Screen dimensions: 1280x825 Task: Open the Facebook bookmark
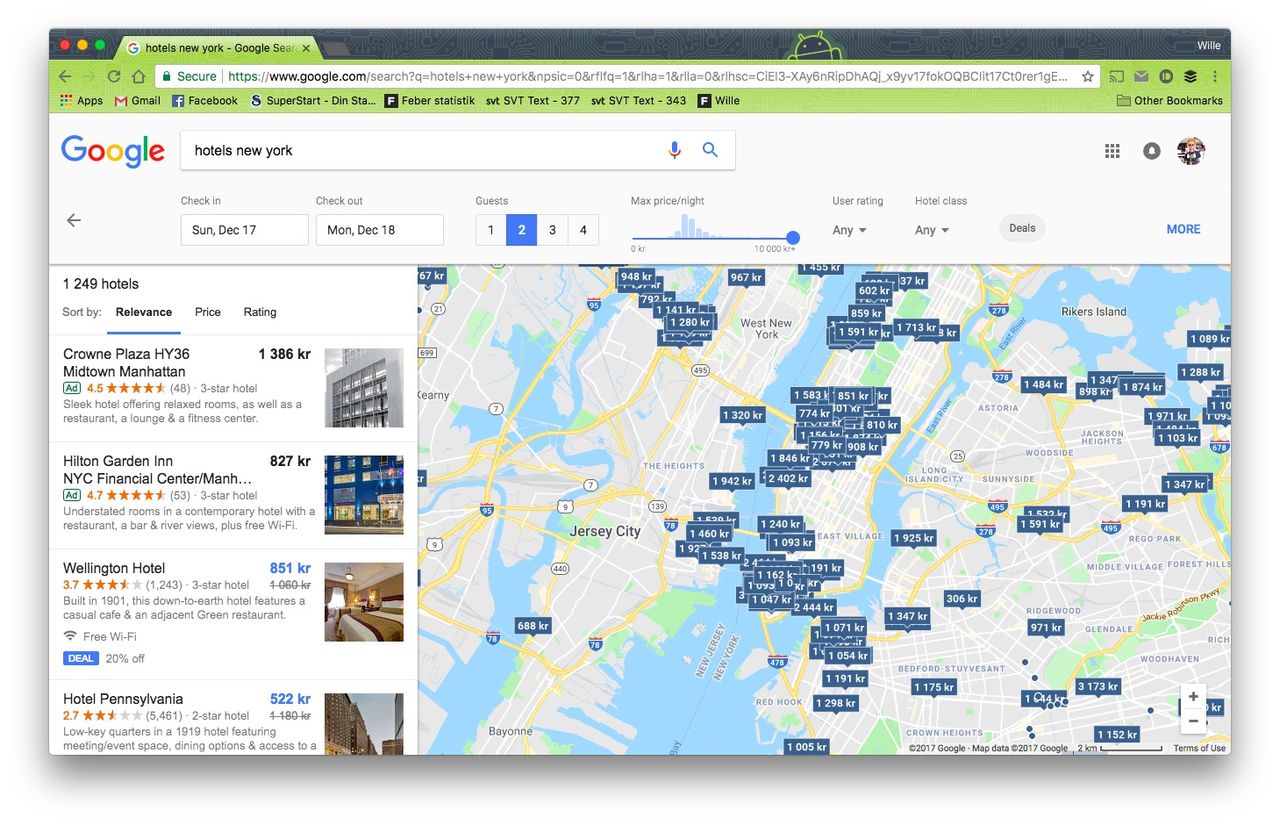[205, 101]
